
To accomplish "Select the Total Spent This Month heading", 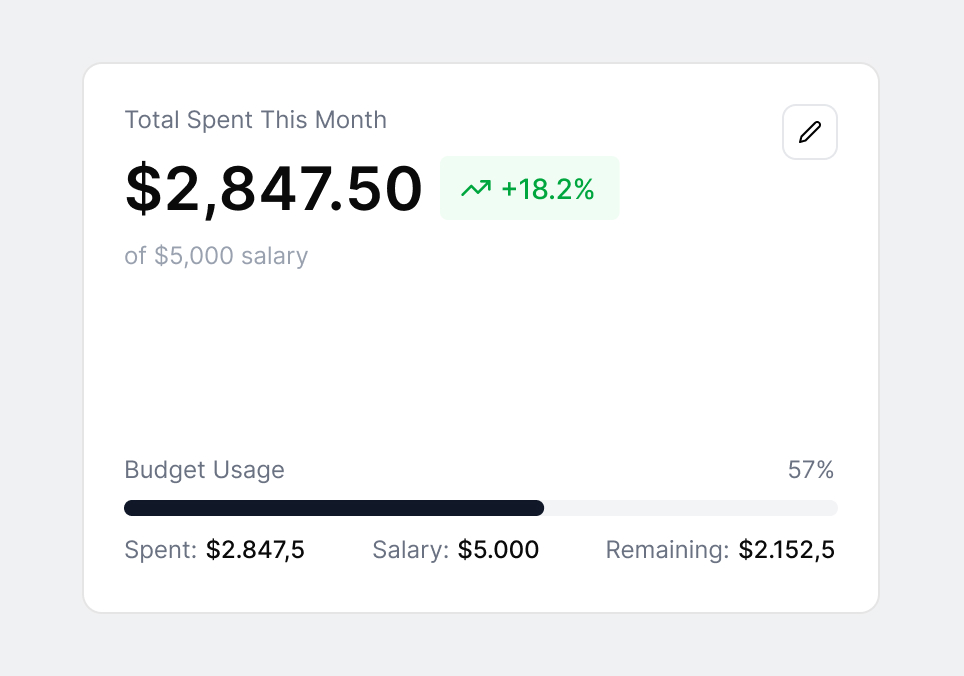I will pos(256,120).
